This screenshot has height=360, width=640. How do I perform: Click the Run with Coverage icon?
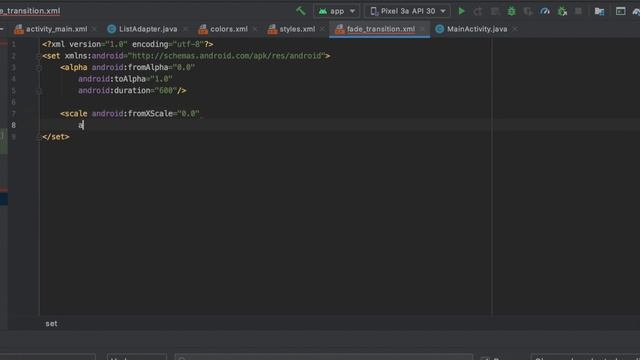(528, 11)
